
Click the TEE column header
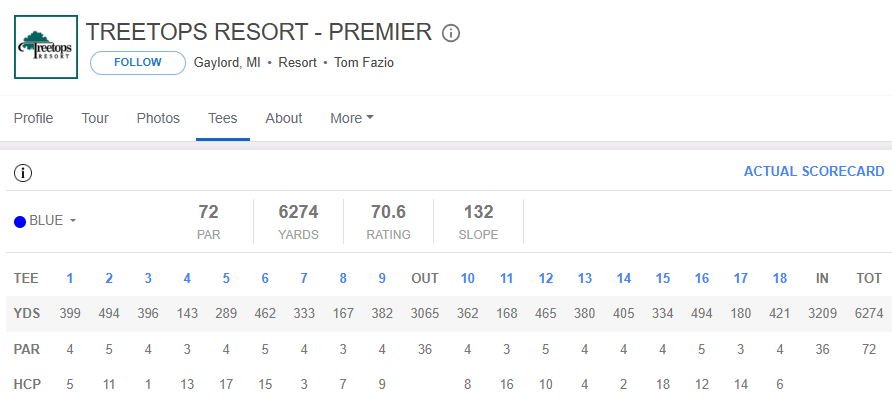[26, 278]
